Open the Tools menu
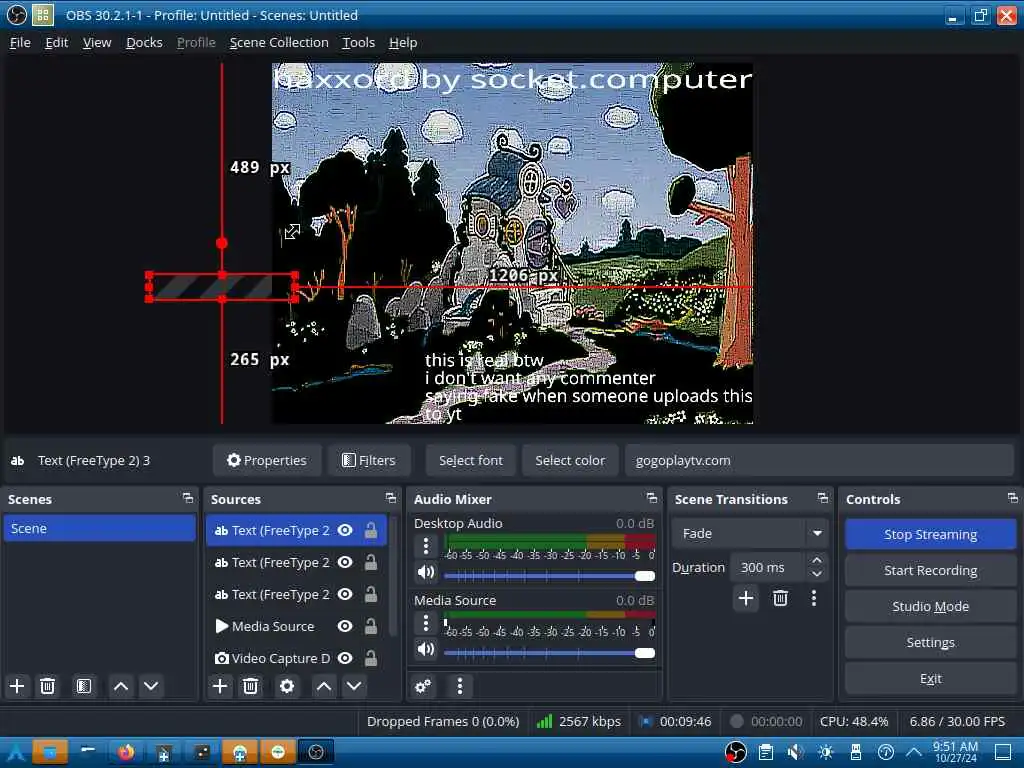This screenshot has height=768, width=1024. tap(359, 42)
